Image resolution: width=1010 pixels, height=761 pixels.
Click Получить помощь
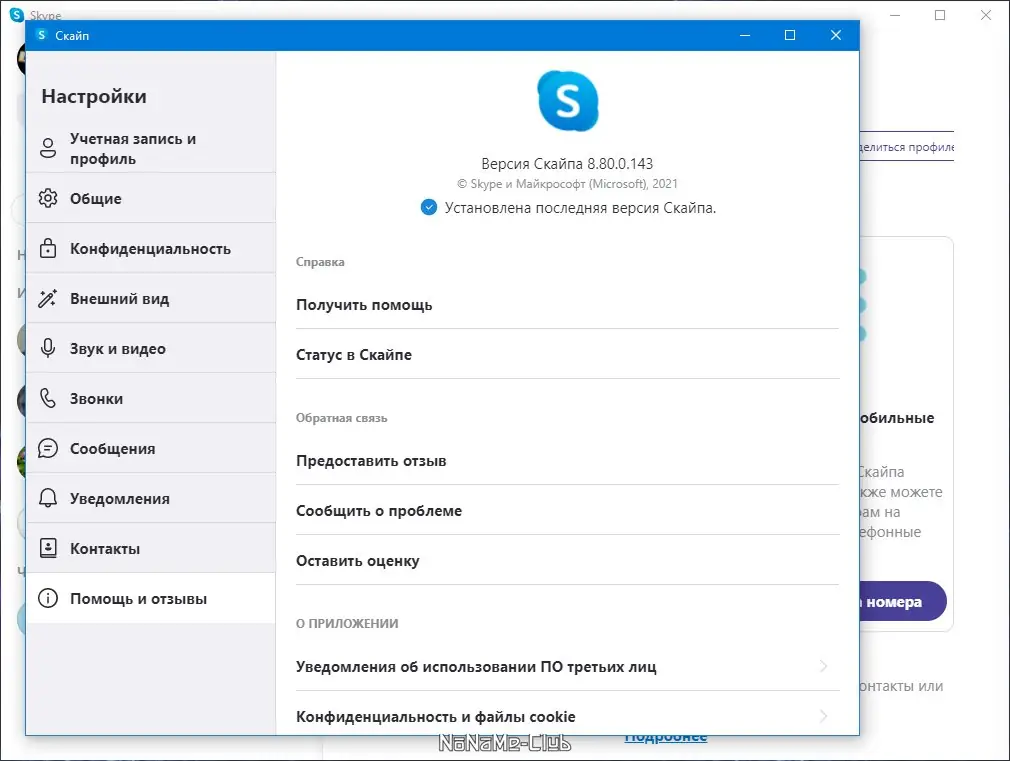coord(567,305)
